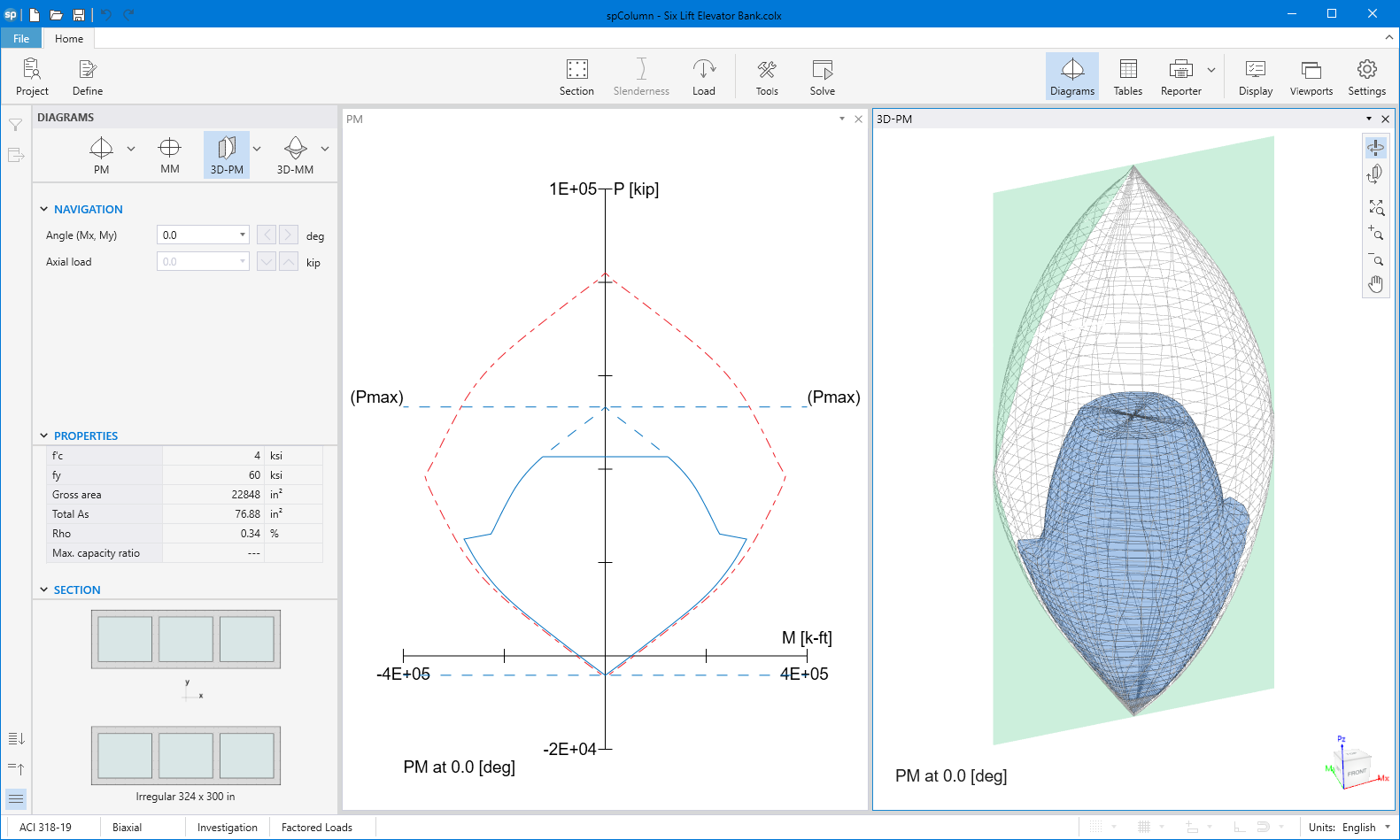Open the Section tool in the ribbon
The width and height of the screenshot is (1400, 840).
(576, 77)
